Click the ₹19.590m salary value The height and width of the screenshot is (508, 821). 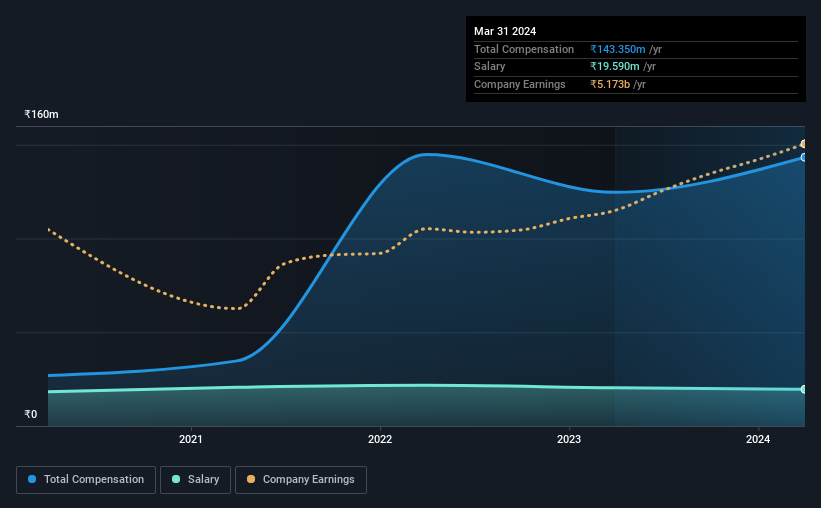tap(615, 67)
